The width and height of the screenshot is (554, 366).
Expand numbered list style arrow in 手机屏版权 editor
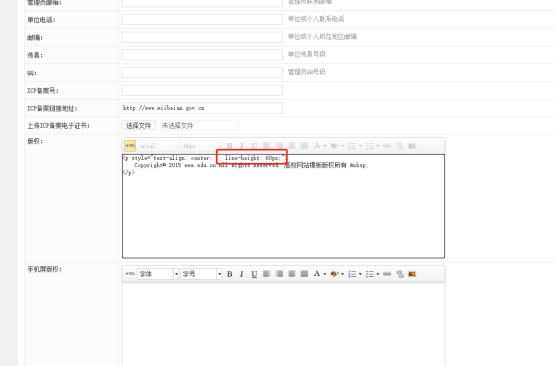point(360,274)
